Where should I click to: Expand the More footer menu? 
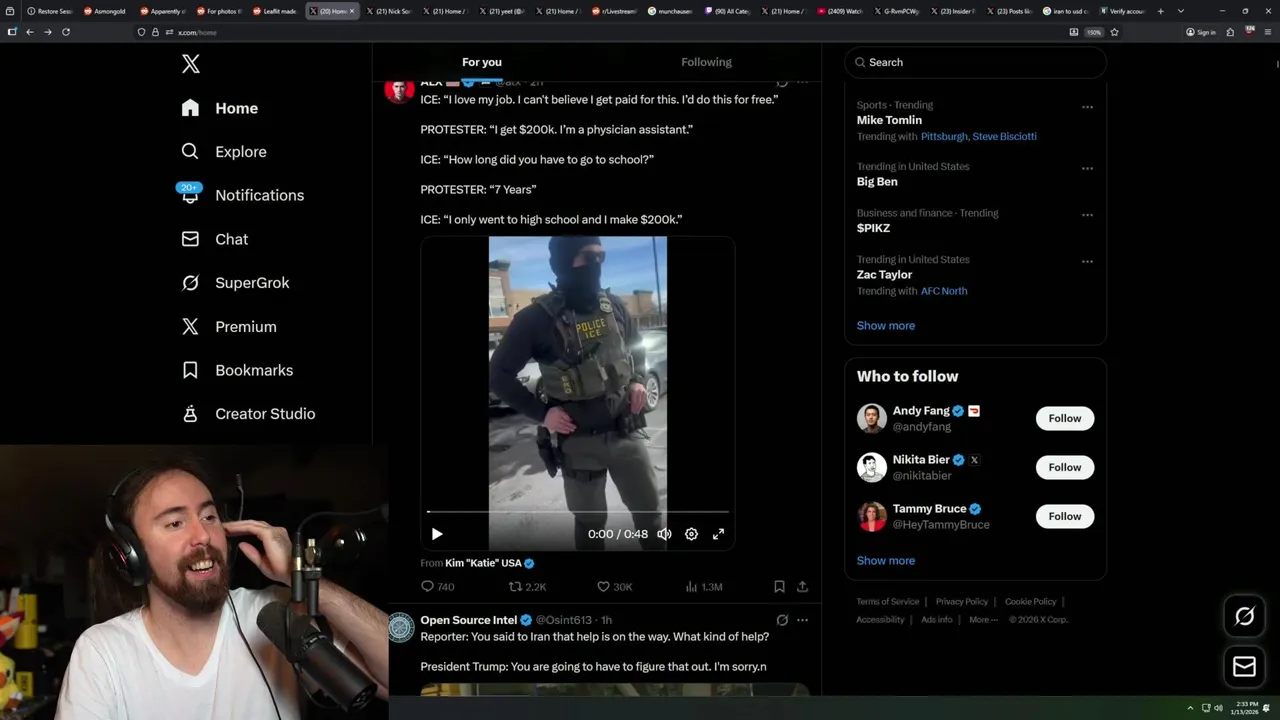tap(983, 620)
